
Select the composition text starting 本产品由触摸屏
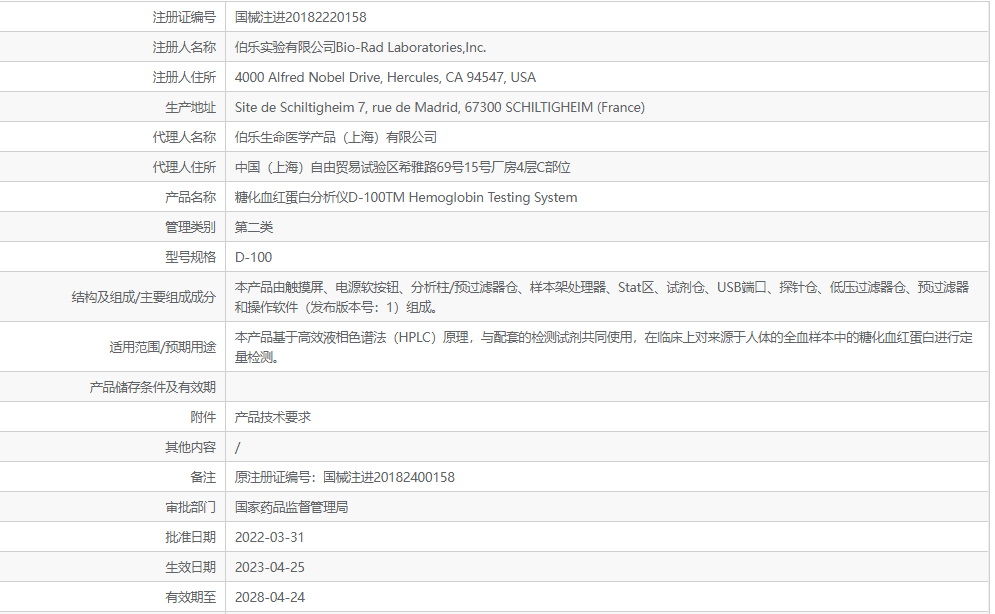(x=602, y=297)
